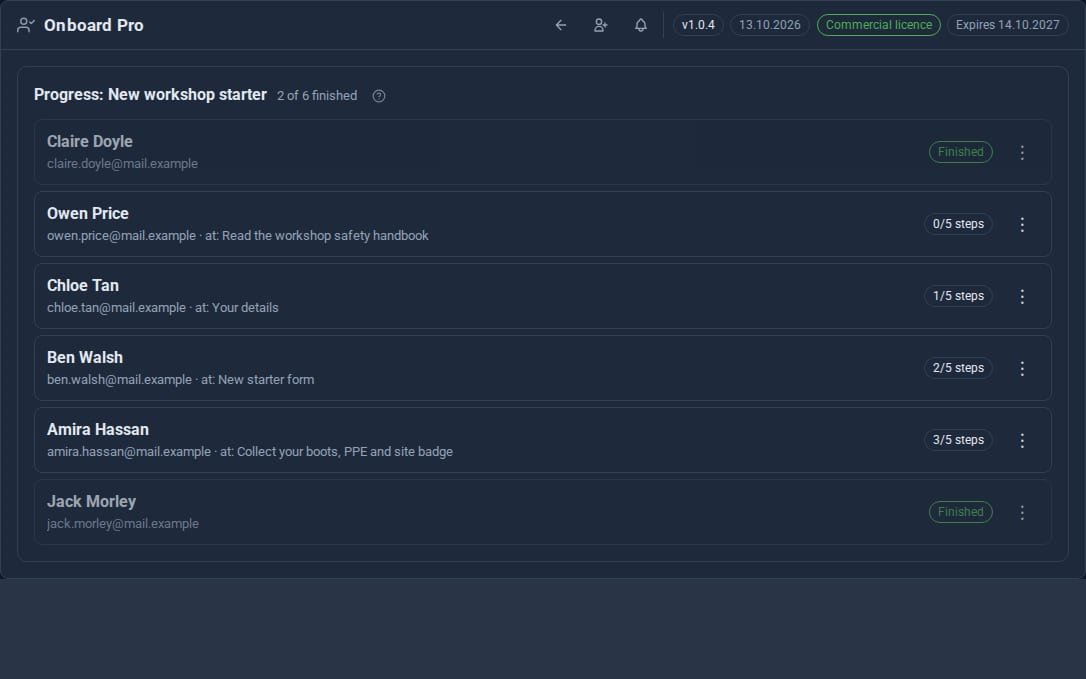Open the three-dot menu for Claire Doyle
This screenshot has height=679, width=1086.
click(x=1022, y=152)
